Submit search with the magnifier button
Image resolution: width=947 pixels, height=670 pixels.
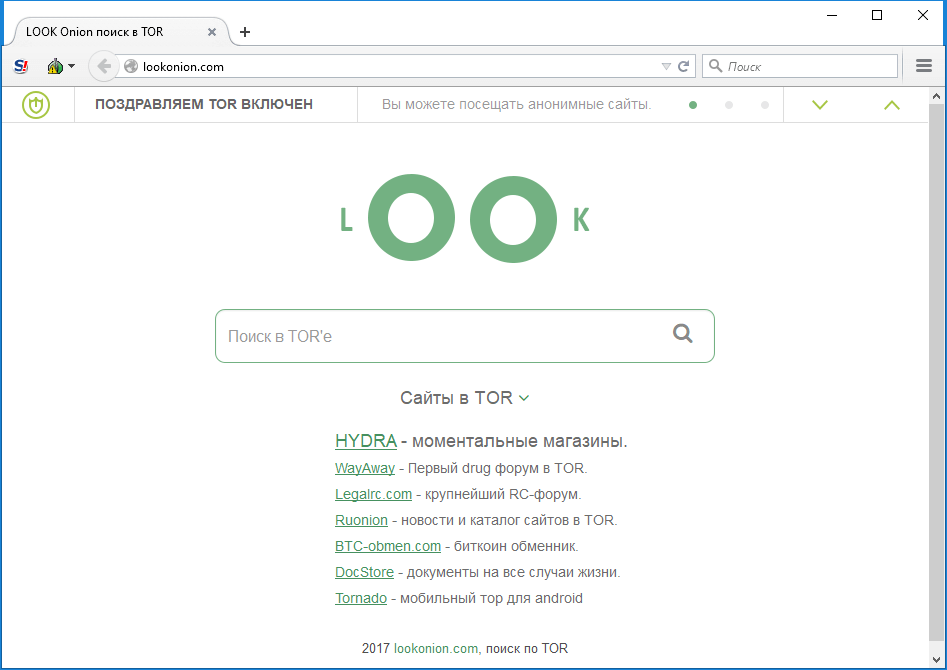click(x=682, y=333)
